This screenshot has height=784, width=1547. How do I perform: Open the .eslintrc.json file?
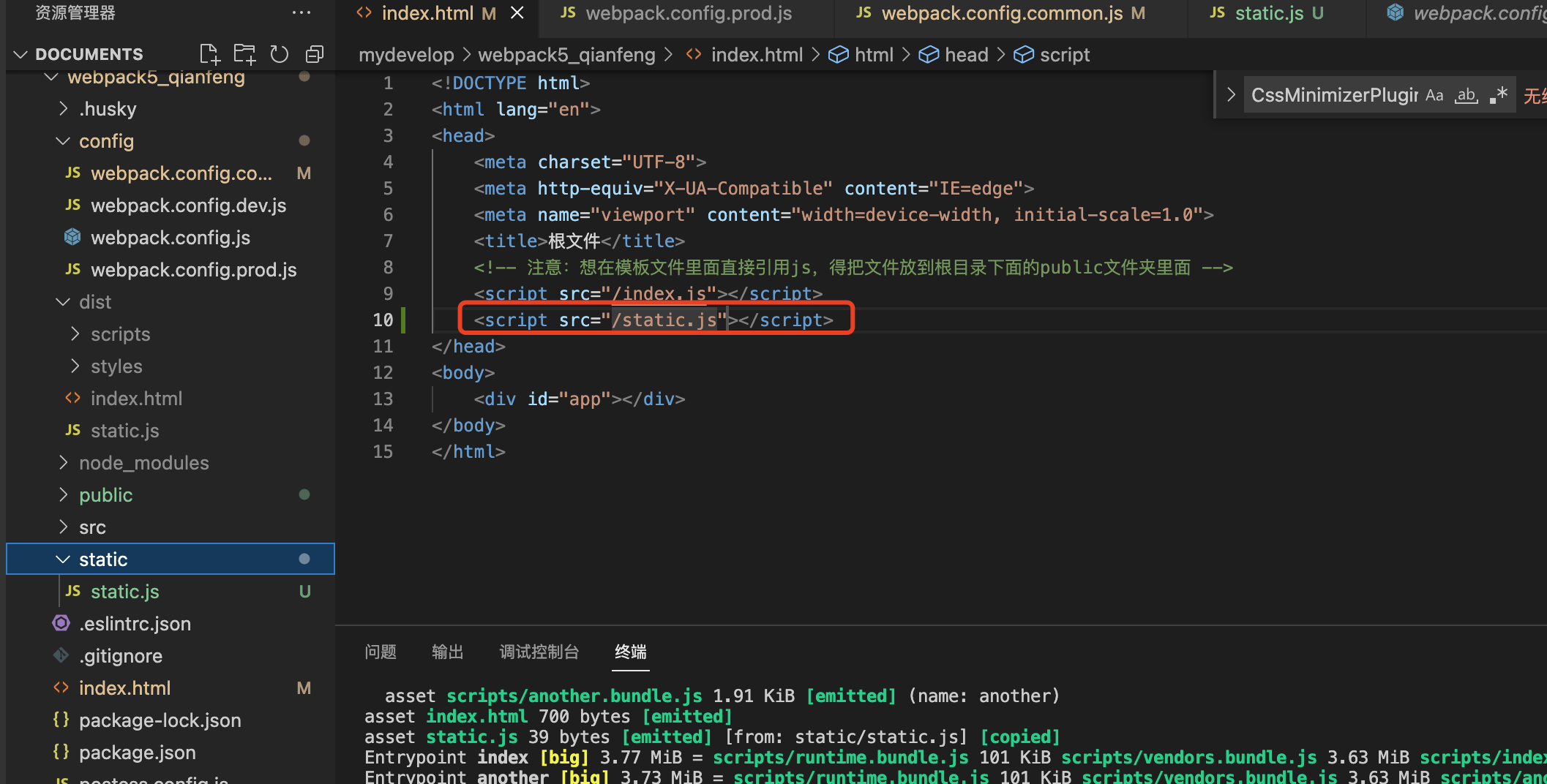point(135,624)
